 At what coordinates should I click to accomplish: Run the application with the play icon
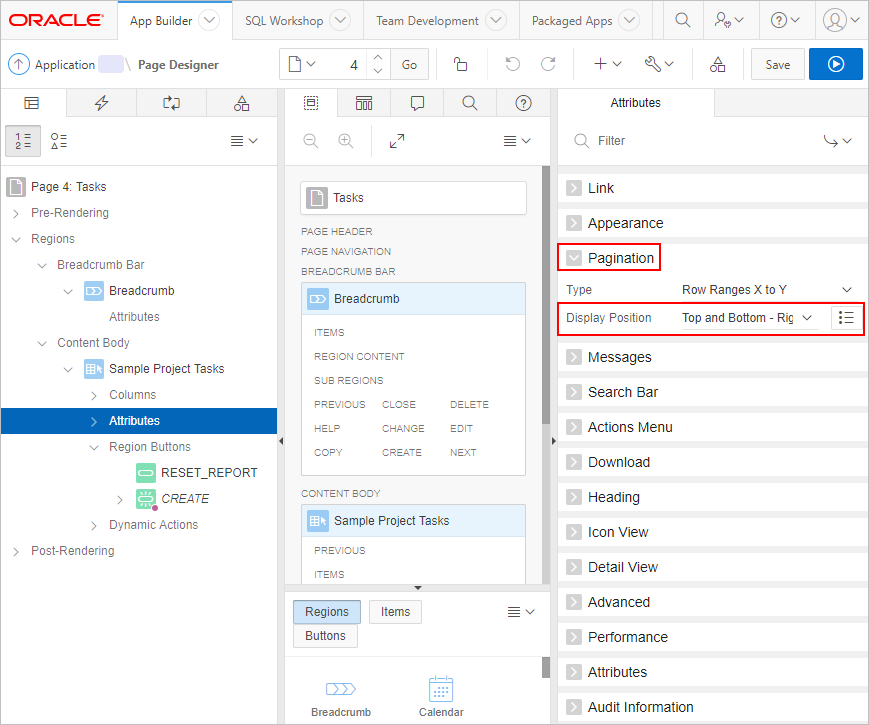tap(836, 63)
